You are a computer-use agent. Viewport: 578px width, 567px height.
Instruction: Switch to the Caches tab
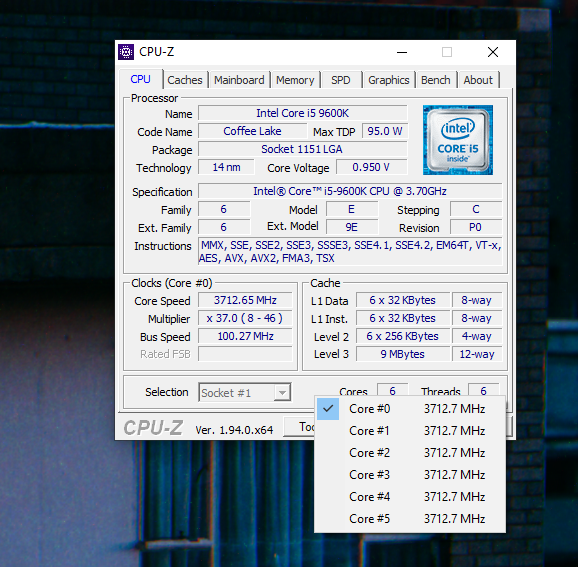click(x=185, y=80)
